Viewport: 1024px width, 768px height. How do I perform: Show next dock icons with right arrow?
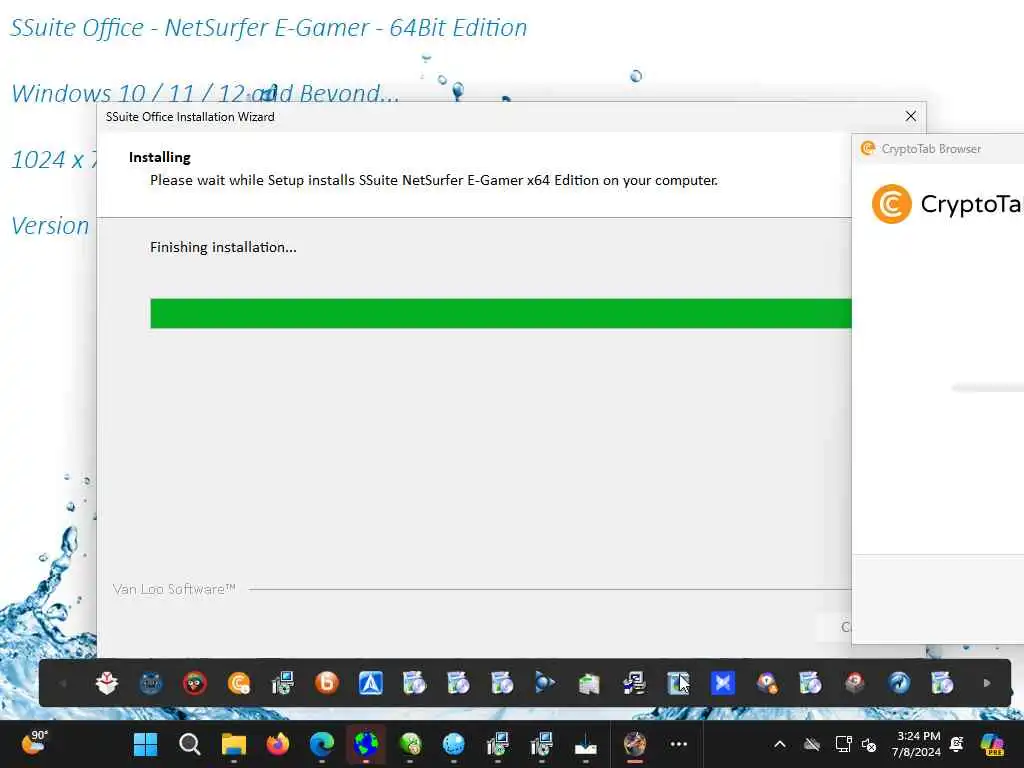pyautogui.click(x=987, y=683)
